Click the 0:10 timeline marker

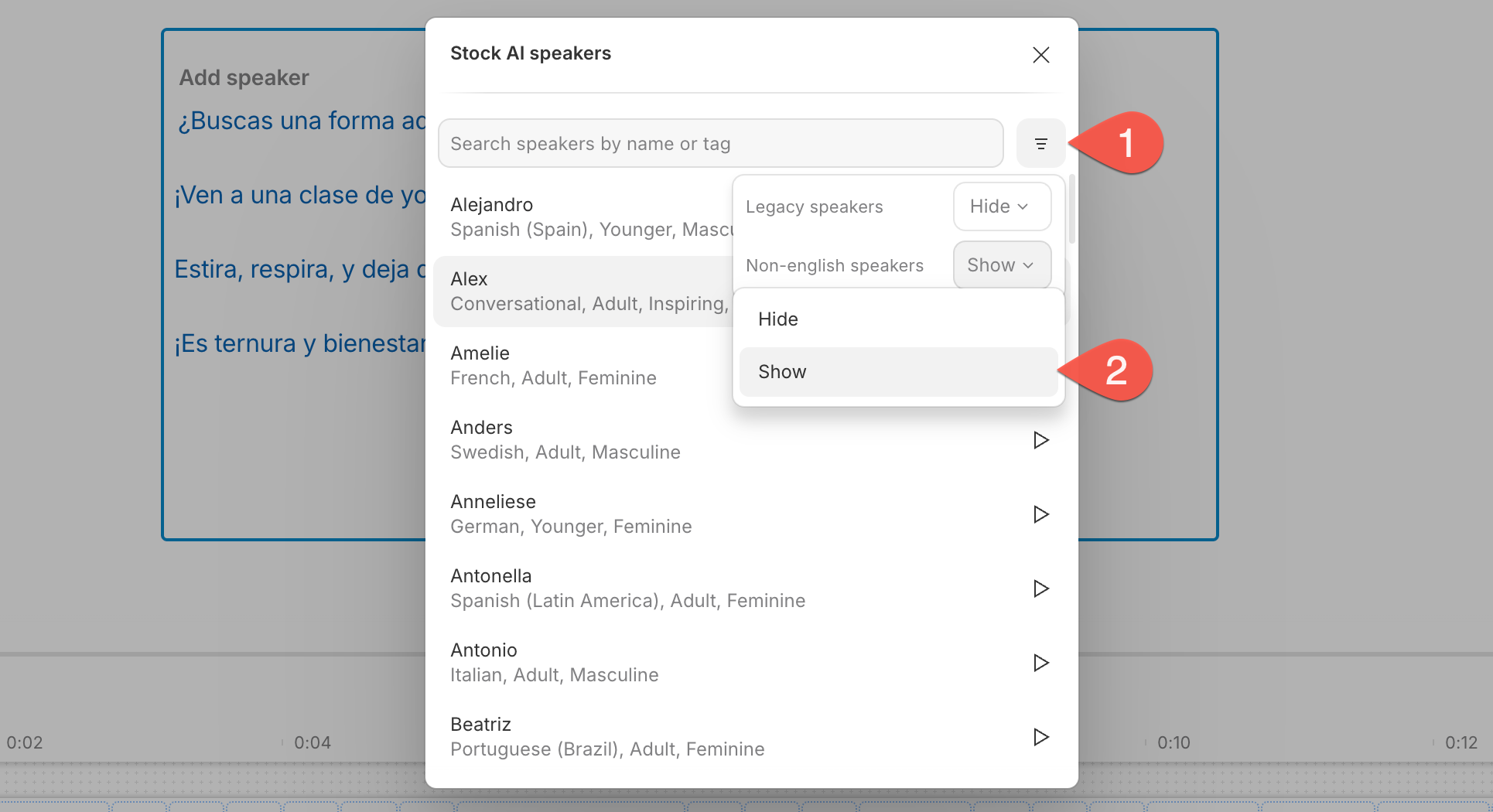pyautogui.click(x=1173, y=742)
